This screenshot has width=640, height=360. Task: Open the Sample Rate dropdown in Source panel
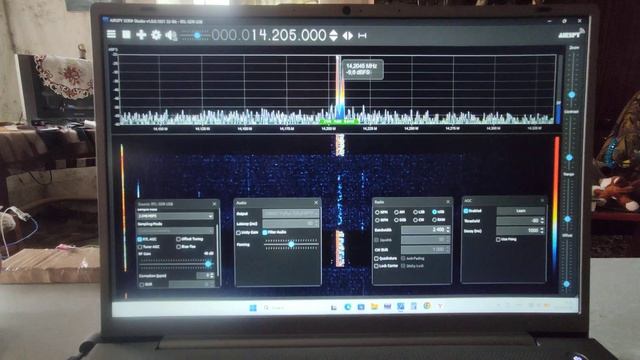pyautogui.click(x=176, y=216)
